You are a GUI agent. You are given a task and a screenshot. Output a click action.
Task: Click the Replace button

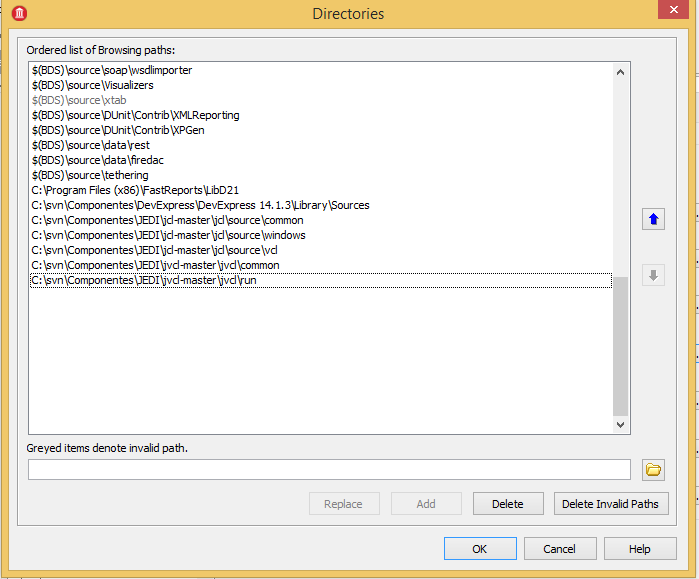[344, 504]
